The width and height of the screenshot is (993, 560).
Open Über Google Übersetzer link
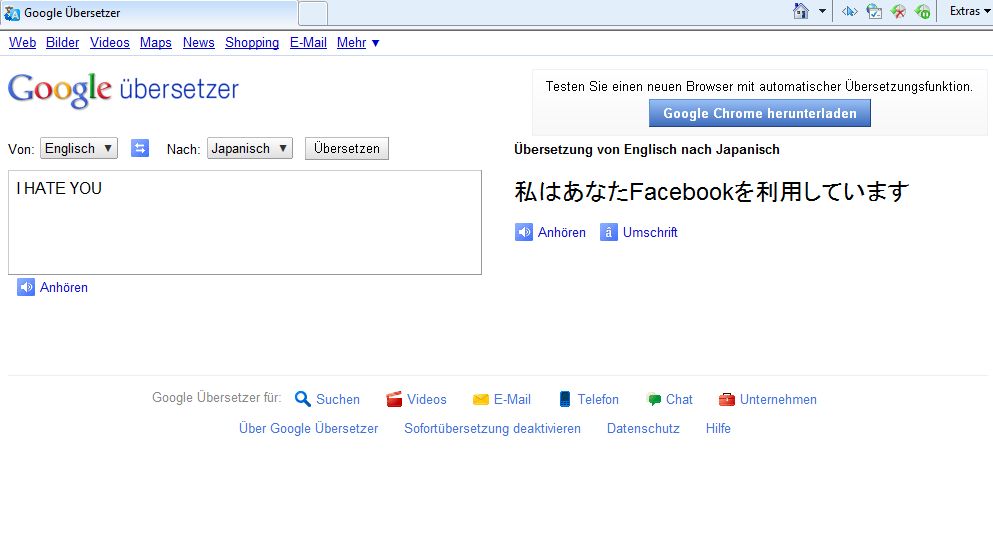(x=308, y=429)
